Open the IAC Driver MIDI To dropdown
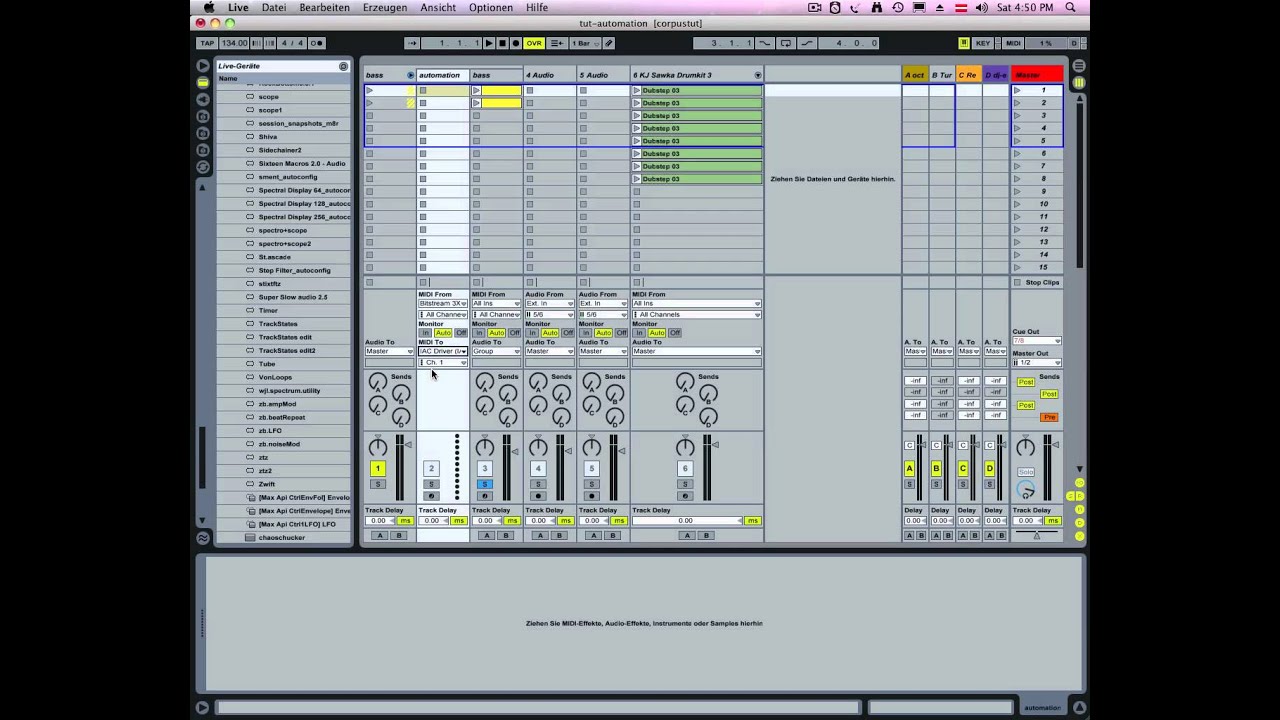The image size is (1280, 720). 443,351
